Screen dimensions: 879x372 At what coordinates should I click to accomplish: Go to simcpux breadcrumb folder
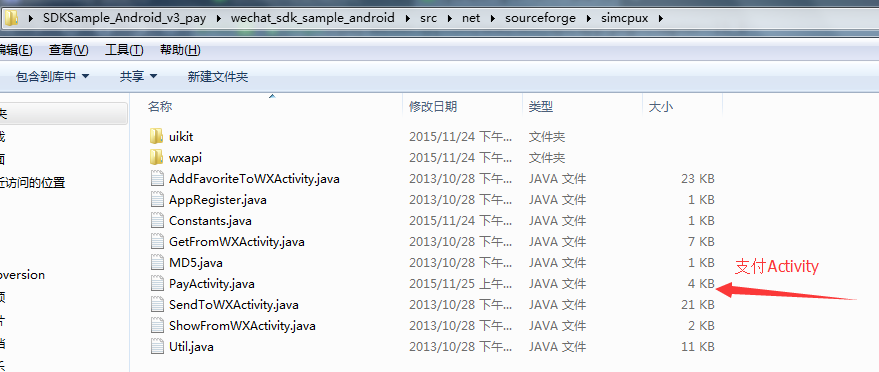click(x=624, y=18)
